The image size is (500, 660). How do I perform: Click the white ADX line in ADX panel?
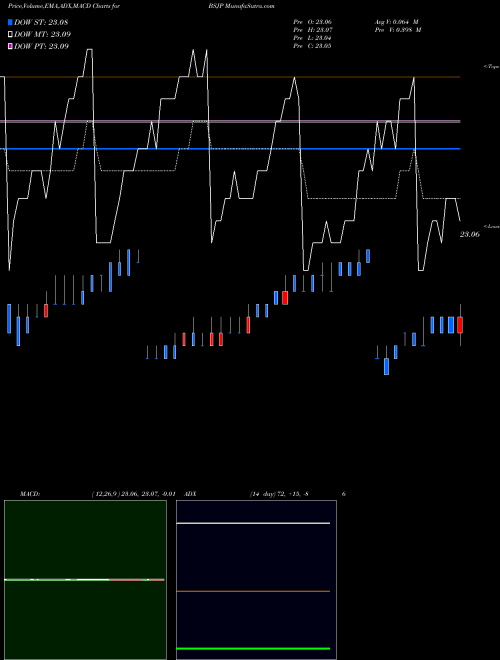coord(253,523)
